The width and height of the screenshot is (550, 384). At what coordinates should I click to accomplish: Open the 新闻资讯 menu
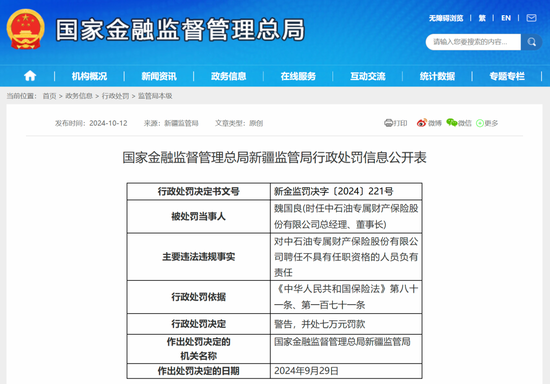159,76
